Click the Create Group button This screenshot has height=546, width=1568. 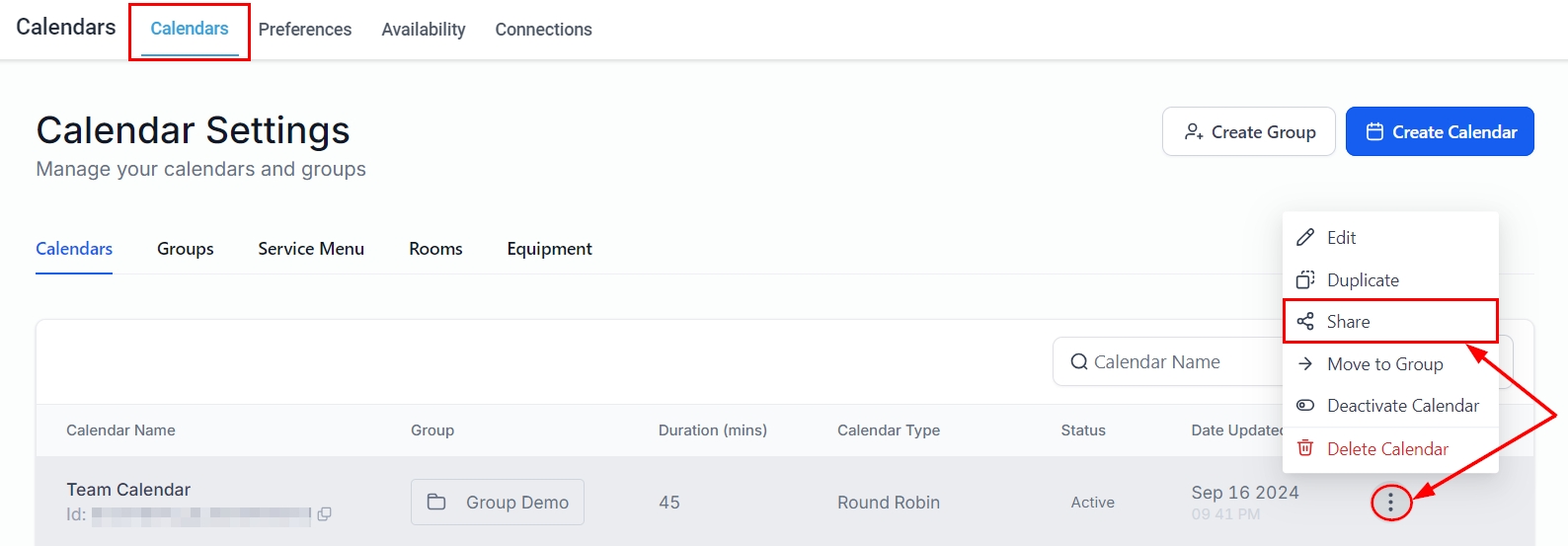1248,132
